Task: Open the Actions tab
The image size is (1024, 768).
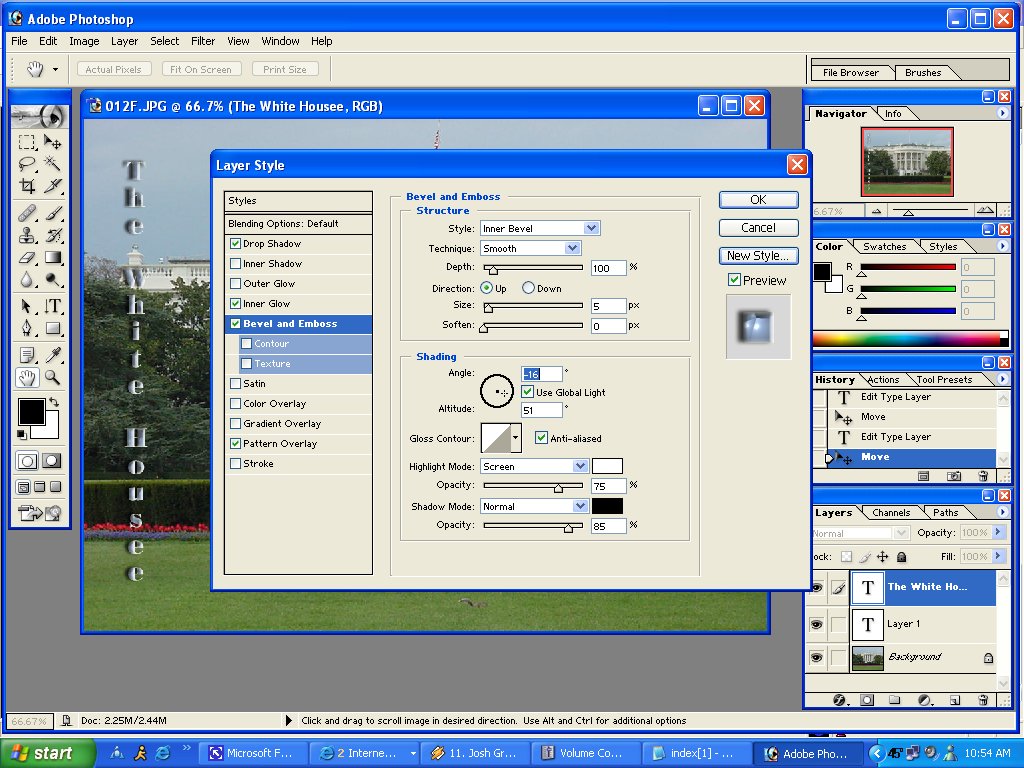Action: [x=883, y=379]
